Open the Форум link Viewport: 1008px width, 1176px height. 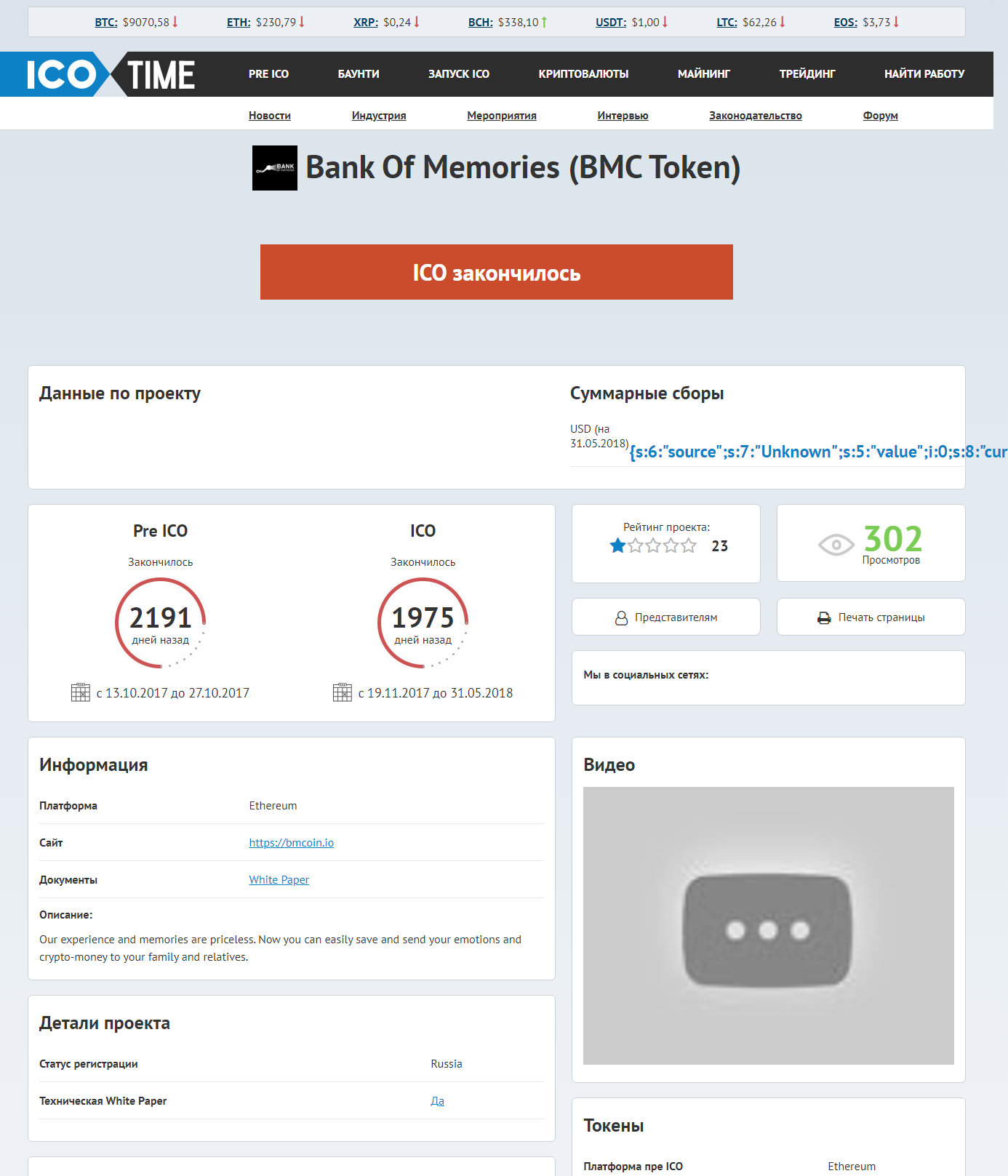pos(881,116)
